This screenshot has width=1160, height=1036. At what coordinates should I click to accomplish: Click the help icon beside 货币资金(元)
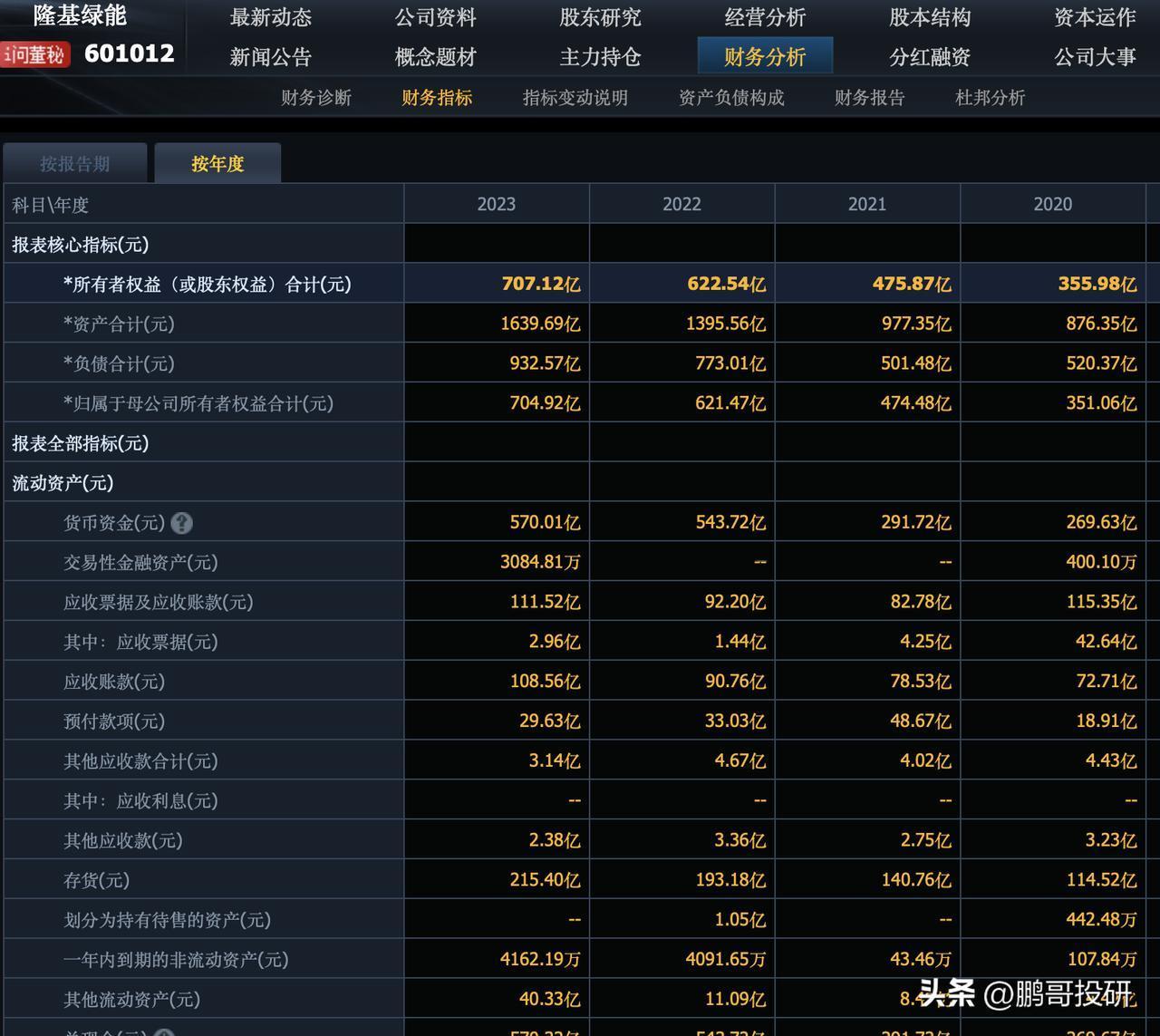(x=181, y=523)
